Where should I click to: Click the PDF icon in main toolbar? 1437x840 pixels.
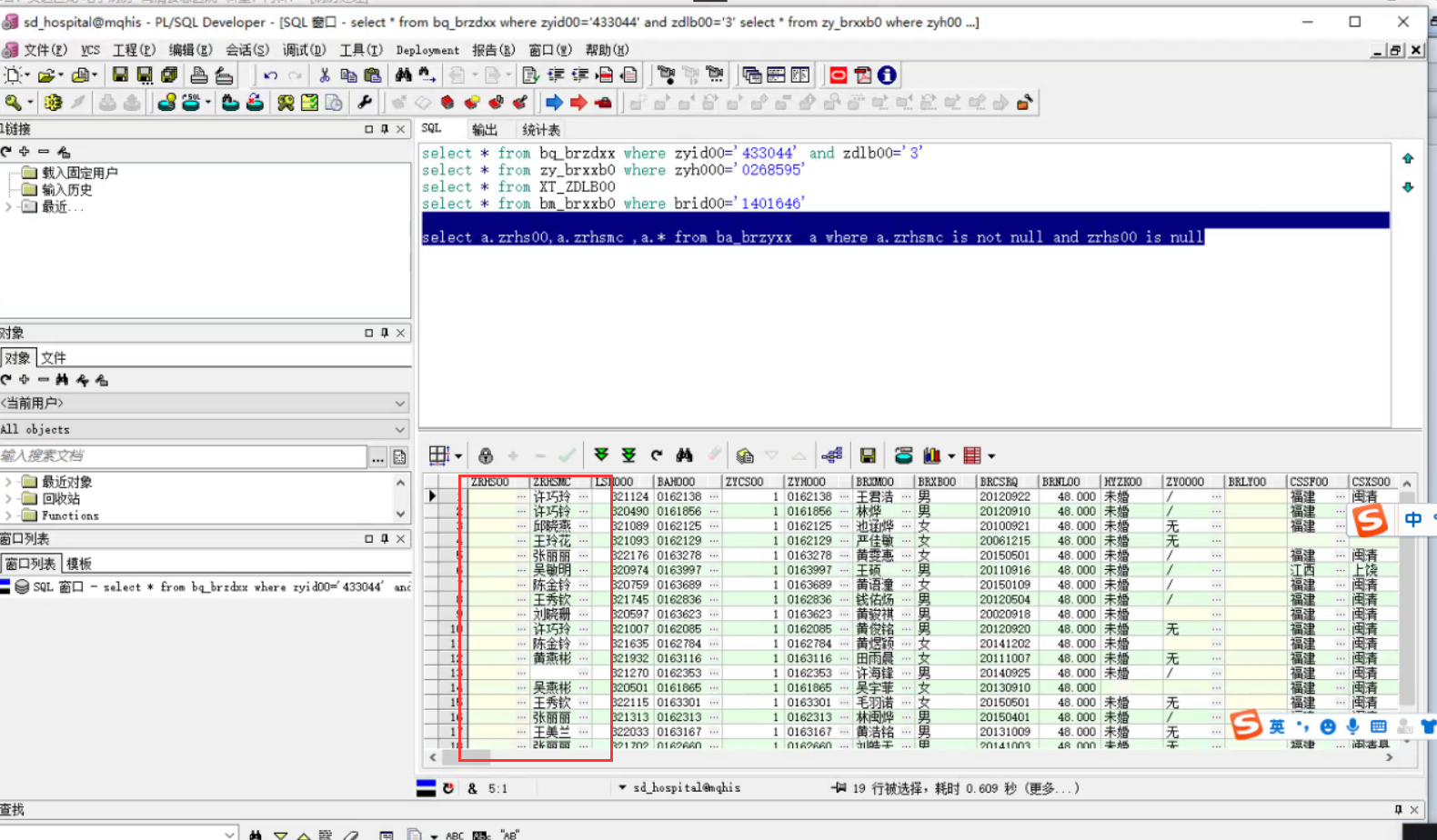862,75
